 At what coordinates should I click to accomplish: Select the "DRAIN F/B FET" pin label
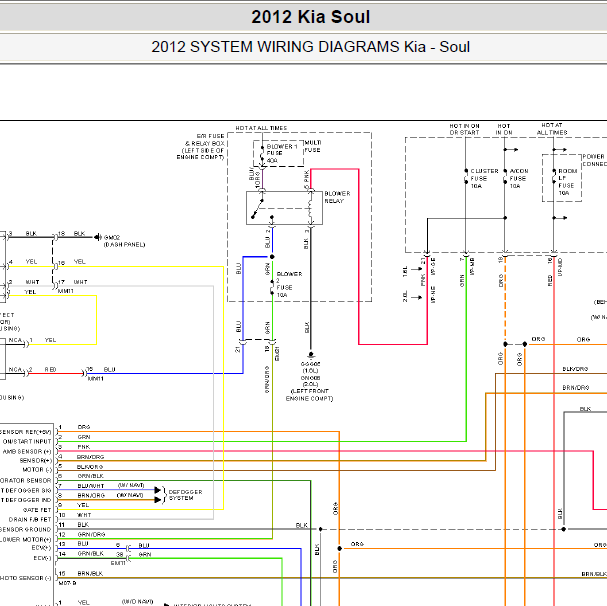[x=30, y=520]
